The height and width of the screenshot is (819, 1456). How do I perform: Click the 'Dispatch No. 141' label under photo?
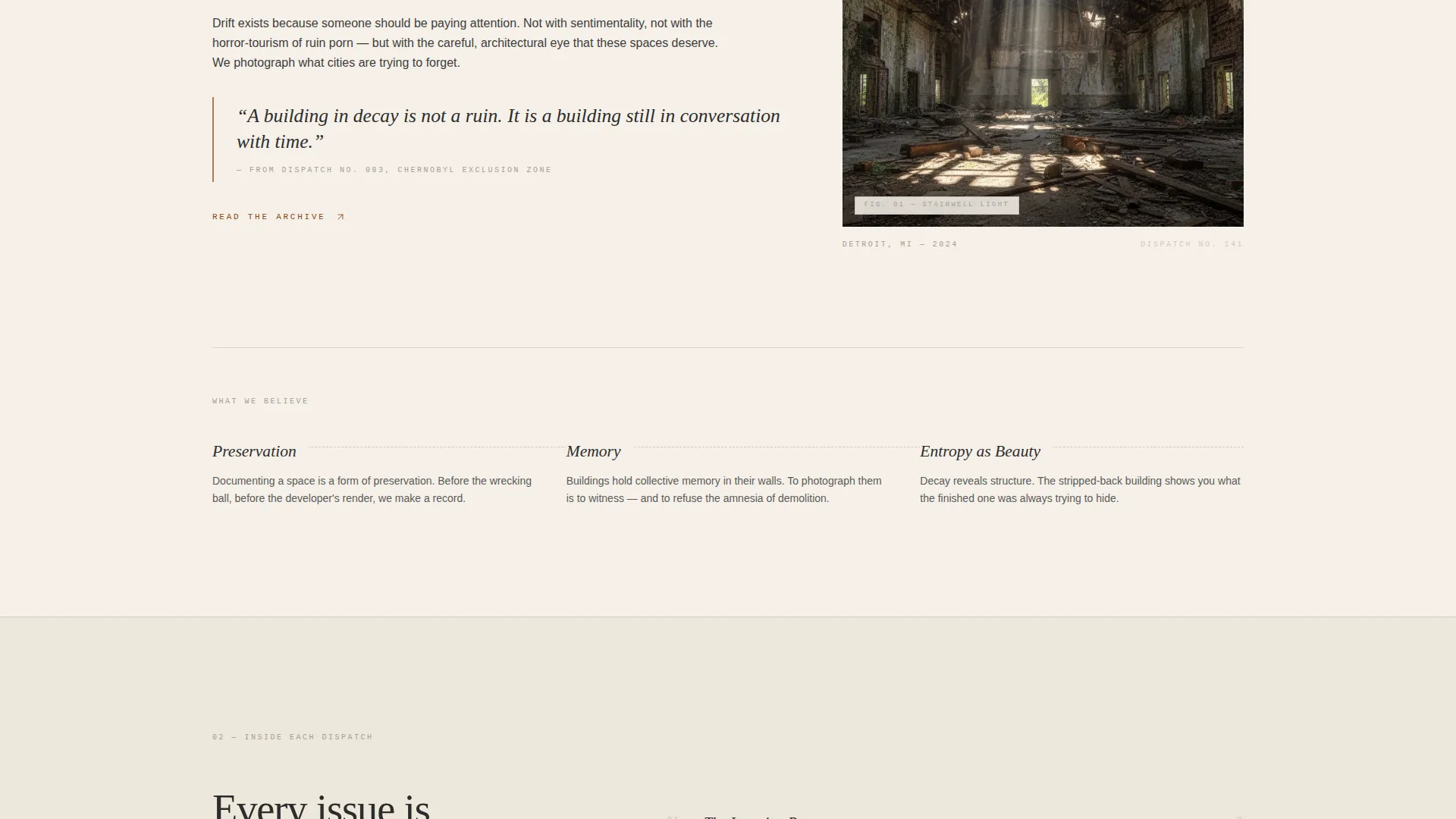1191,244
